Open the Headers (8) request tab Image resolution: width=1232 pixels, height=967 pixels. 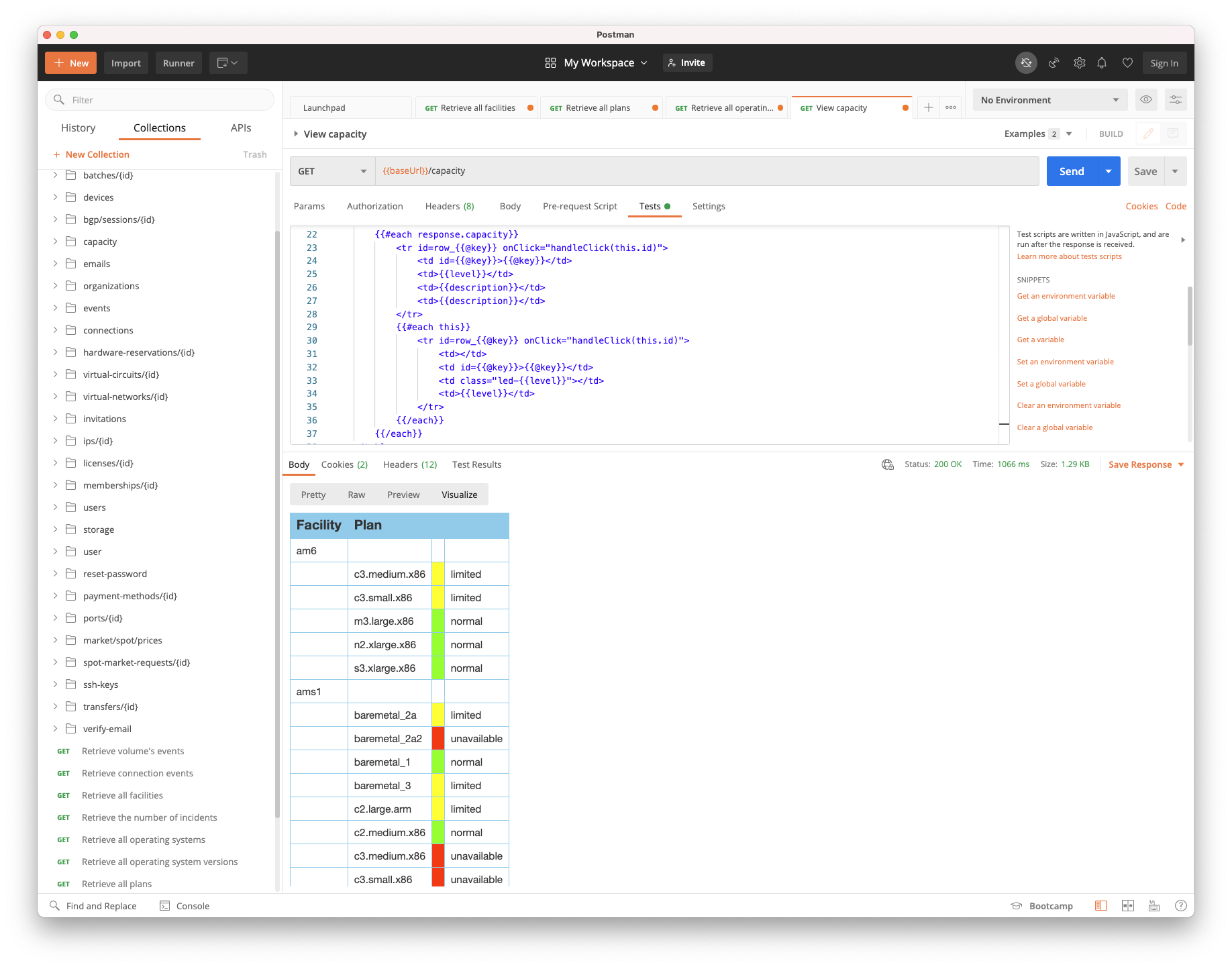450,206
